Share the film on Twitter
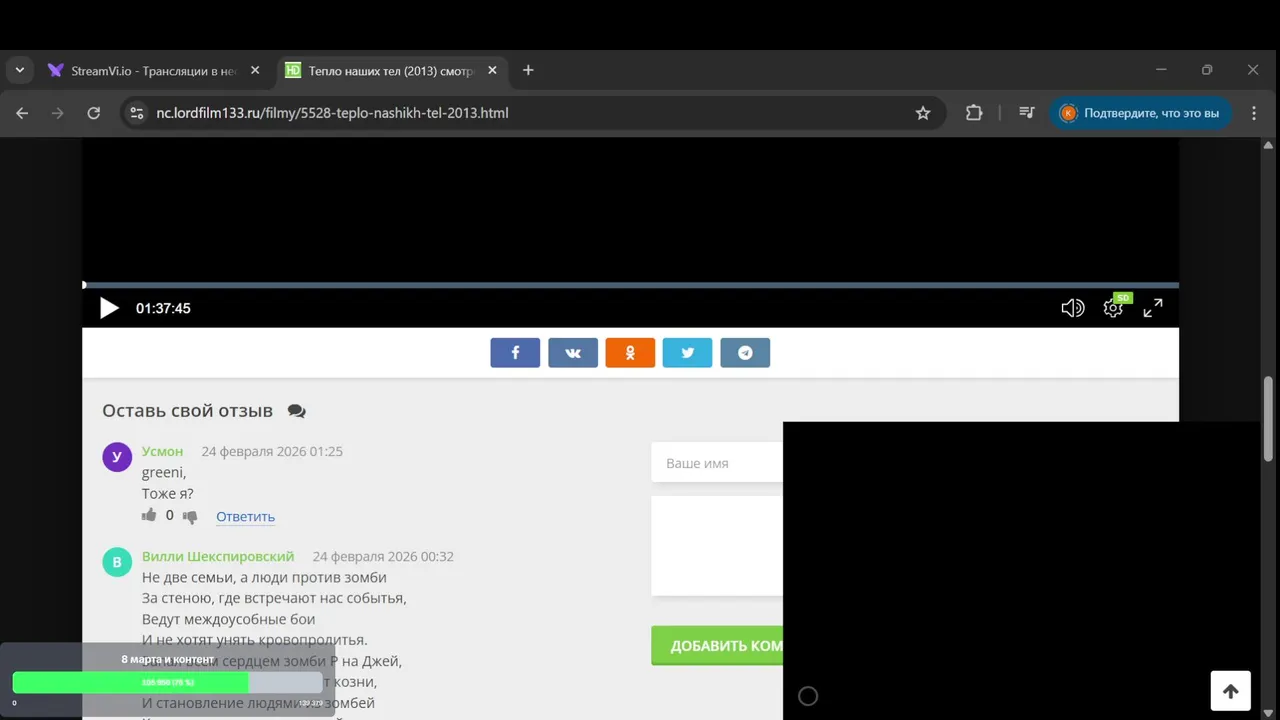Viewport: 1280px width, 720px height. click(x=688, y=353)
